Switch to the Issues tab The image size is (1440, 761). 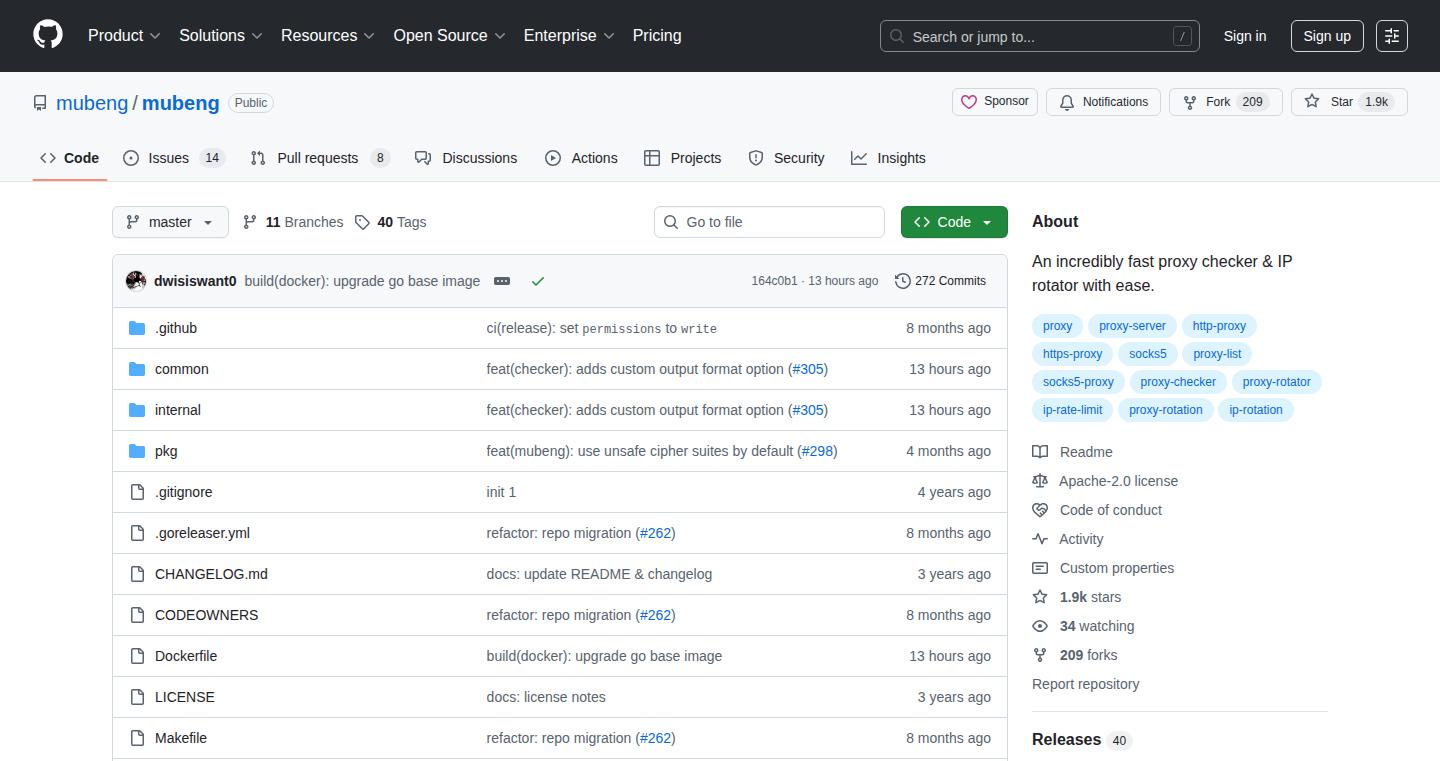coord(174,158)
